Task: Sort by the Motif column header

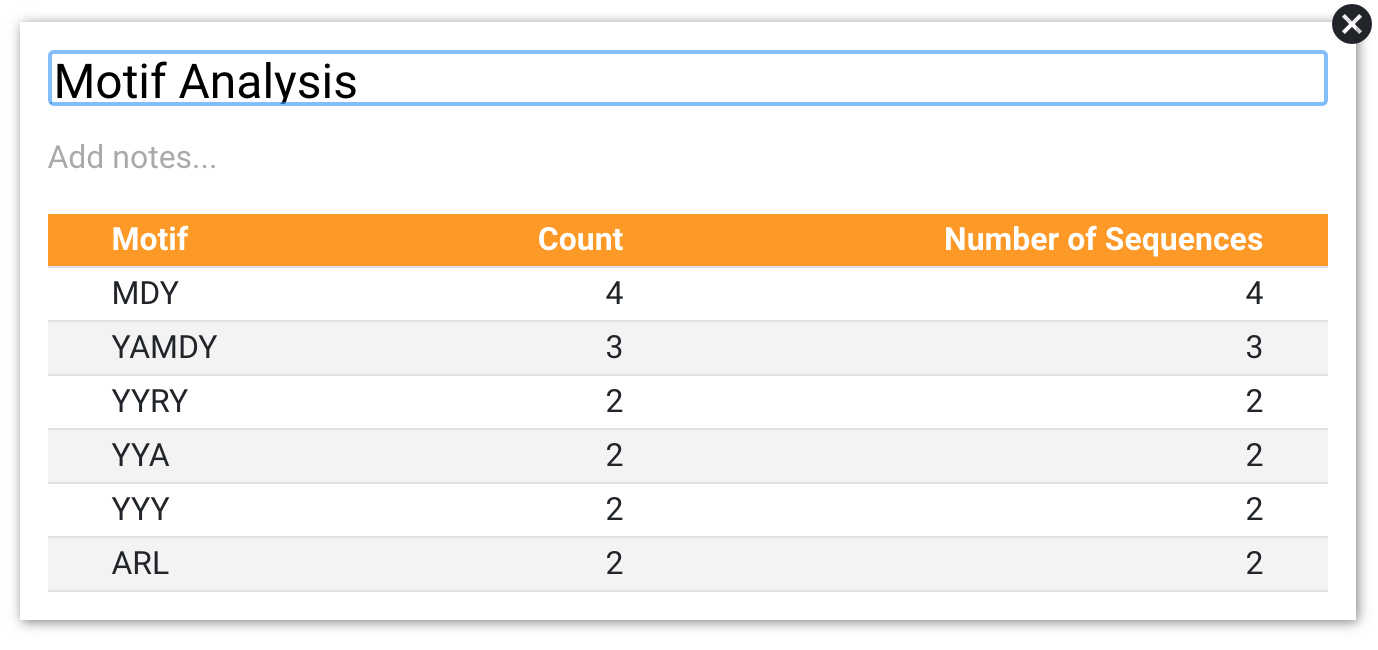Action: coord(150,239)
